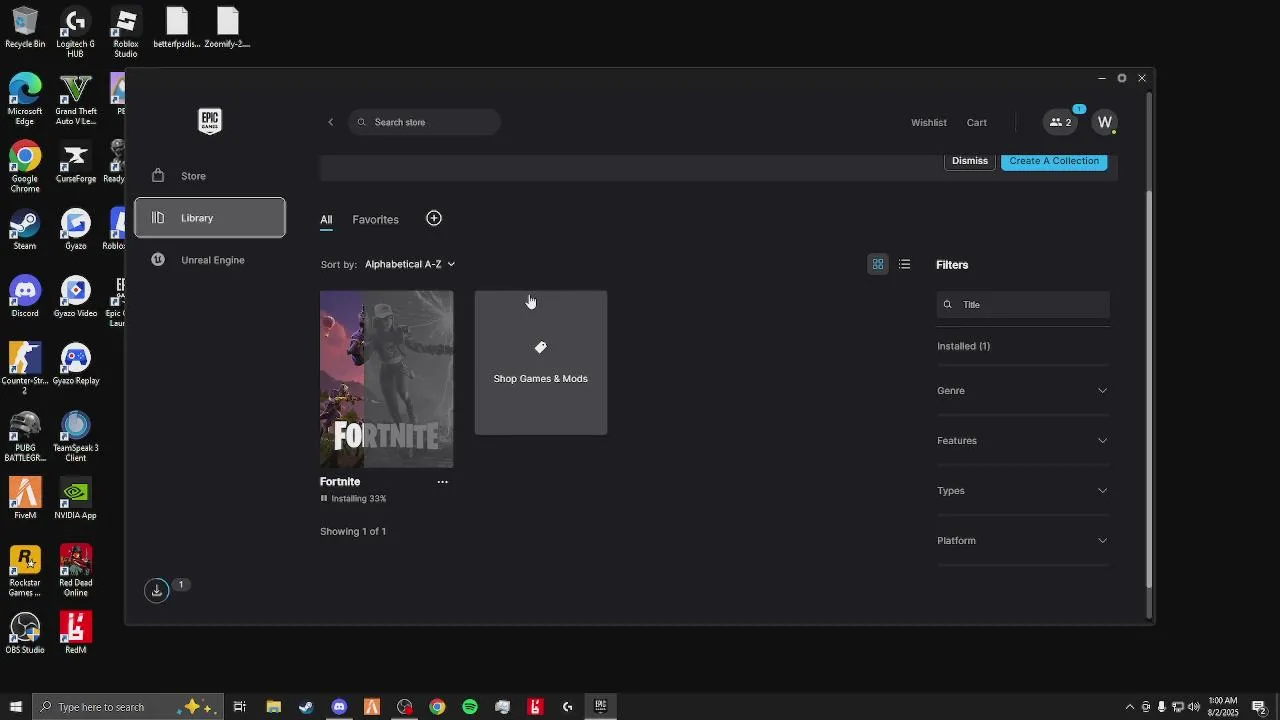Expand the Features filter
The width and height of the screenshot is (1280, 720).
pyautogui.click(x=1022, y=441)
